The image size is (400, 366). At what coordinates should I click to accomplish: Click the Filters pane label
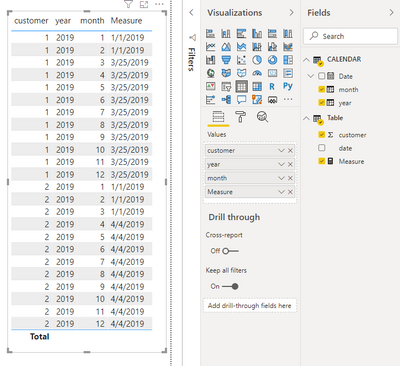point(191,59)
